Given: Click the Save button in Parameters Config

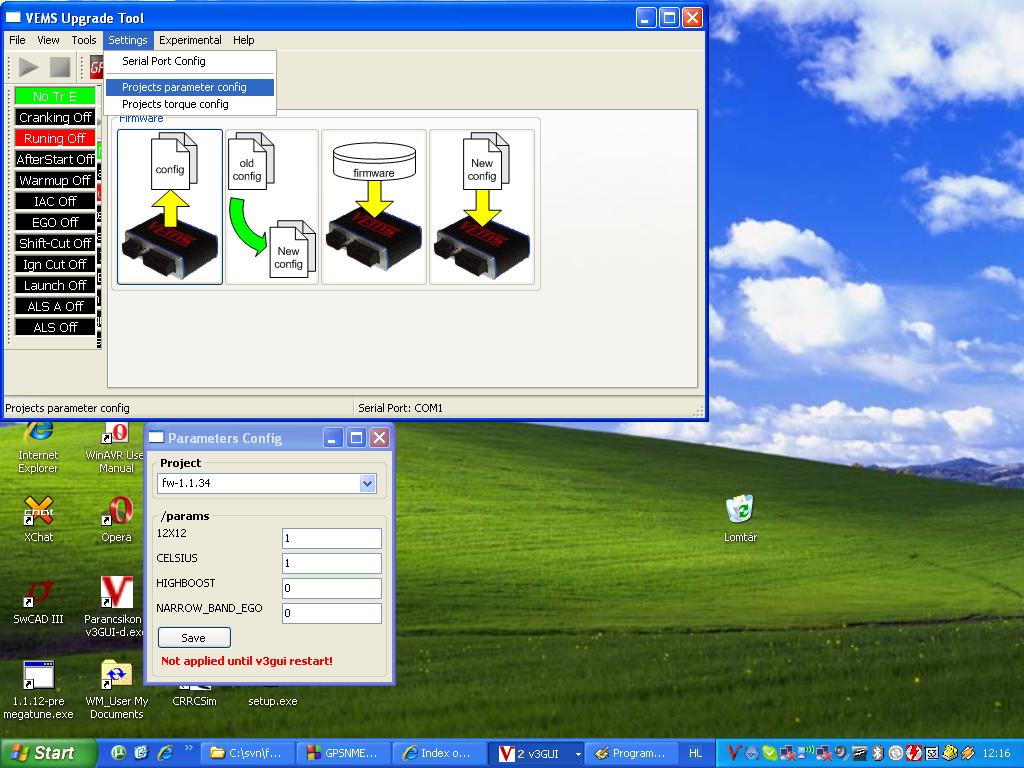Looking at the screenshot, I should [194, 637].
